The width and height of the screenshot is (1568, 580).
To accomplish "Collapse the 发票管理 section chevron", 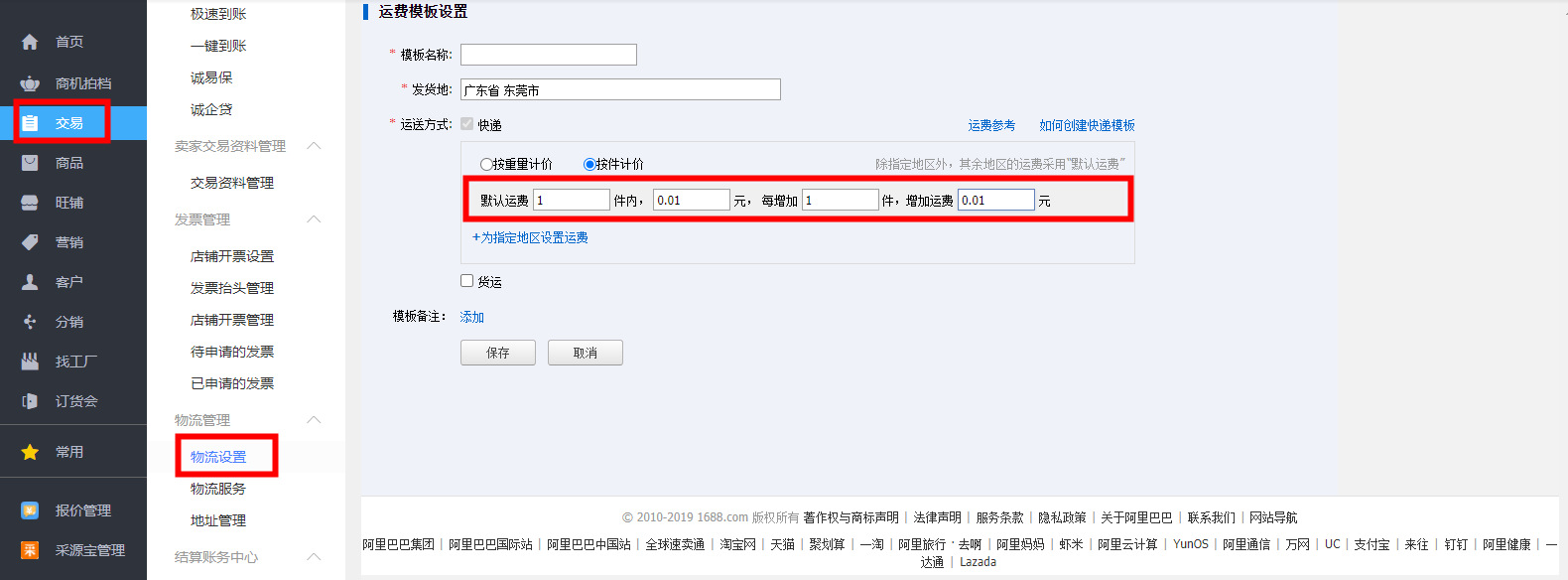I will (x=314, y=219).
